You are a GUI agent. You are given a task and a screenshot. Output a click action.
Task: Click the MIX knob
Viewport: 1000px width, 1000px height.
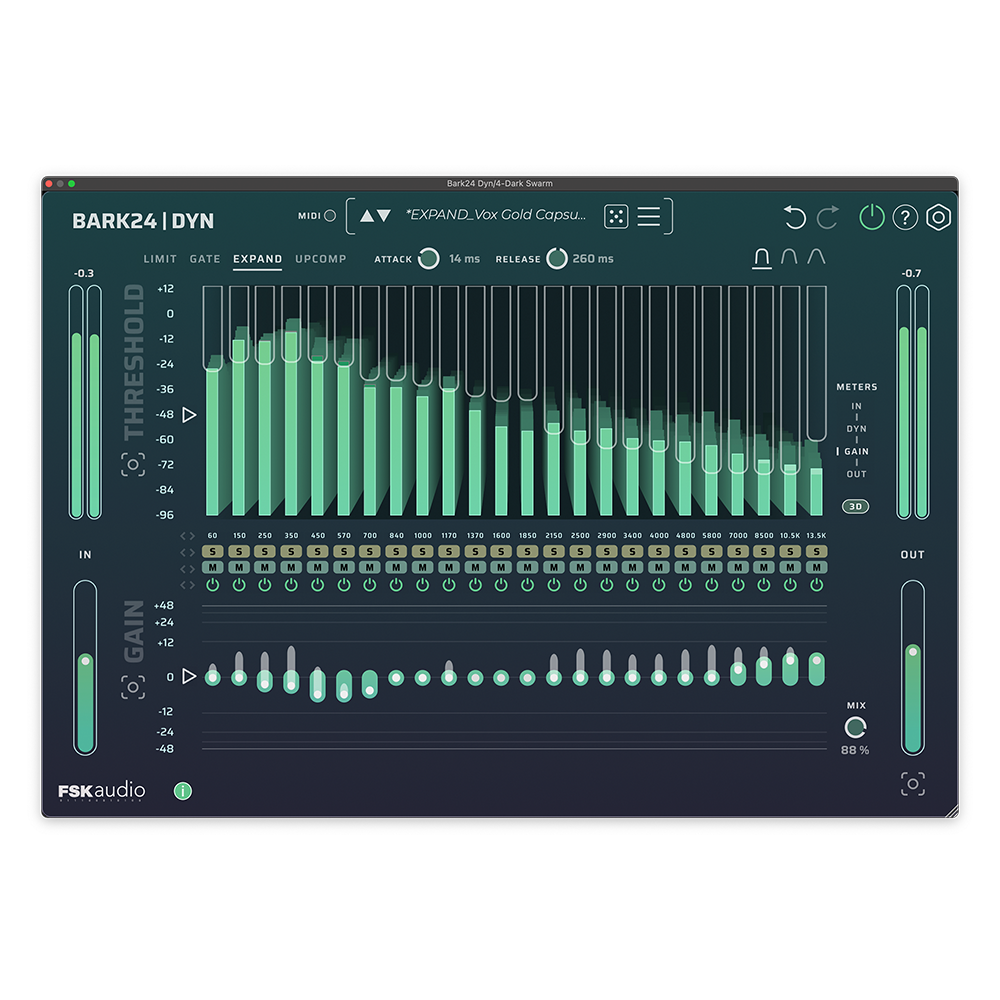click(x=855, y=727)
